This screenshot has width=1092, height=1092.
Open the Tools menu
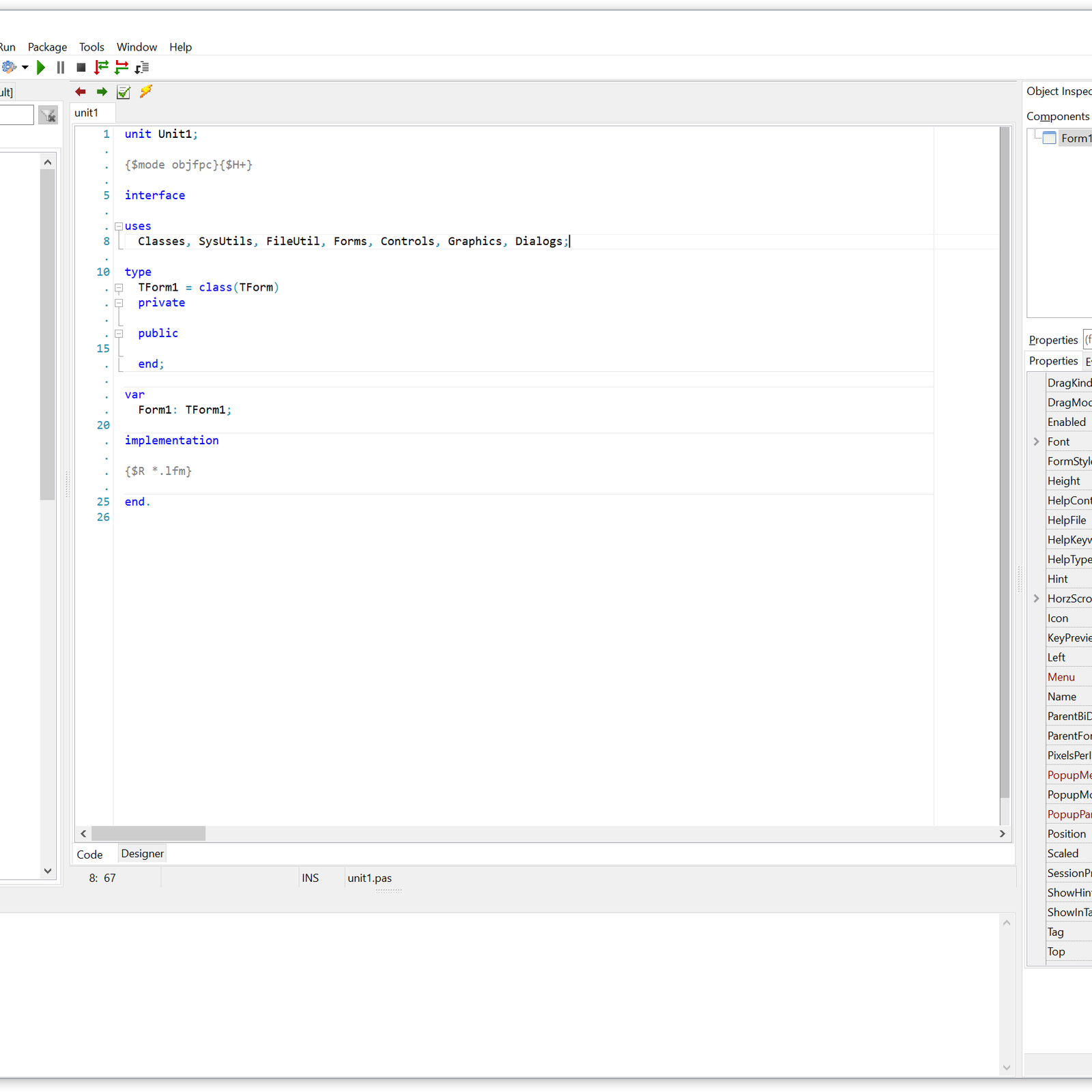pyautogui.click(x=91, y=47)
